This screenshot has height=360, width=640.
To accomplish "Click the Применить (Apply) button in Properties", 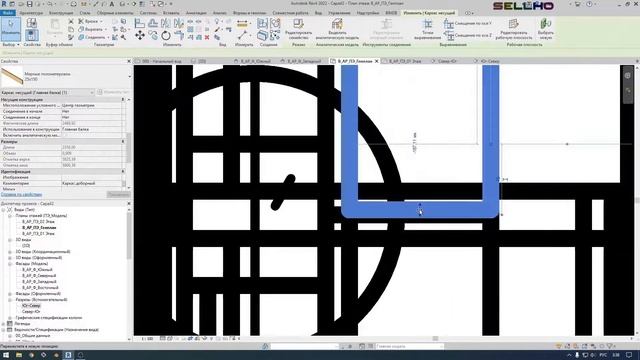I will [118, 195].
